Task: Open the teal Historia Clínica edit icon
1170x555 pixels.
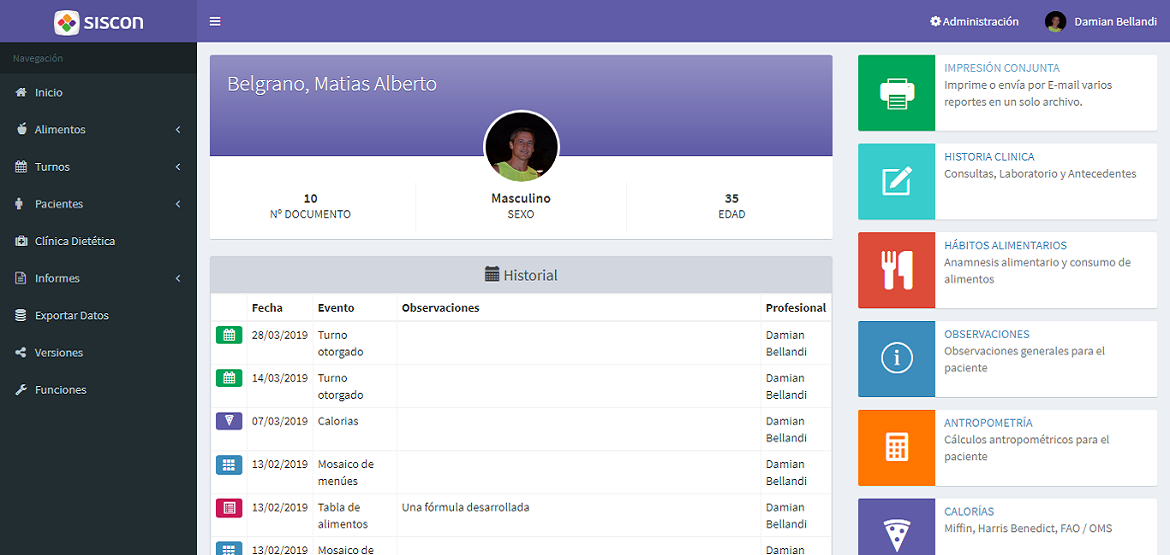Action: (x=896, y=182)
